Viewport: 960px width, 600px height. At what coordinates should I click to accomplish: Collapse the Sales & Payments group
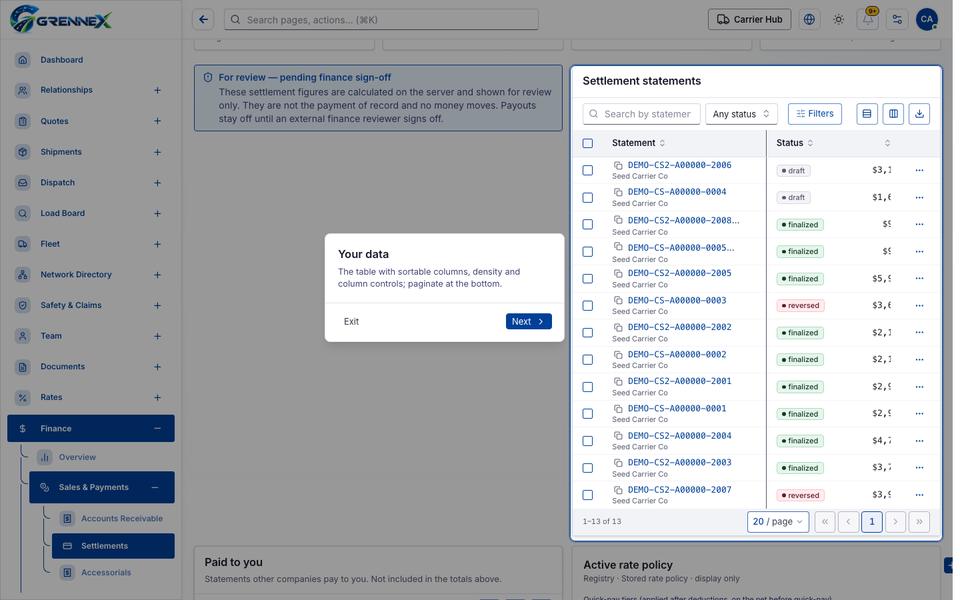[x=155, y=487]
